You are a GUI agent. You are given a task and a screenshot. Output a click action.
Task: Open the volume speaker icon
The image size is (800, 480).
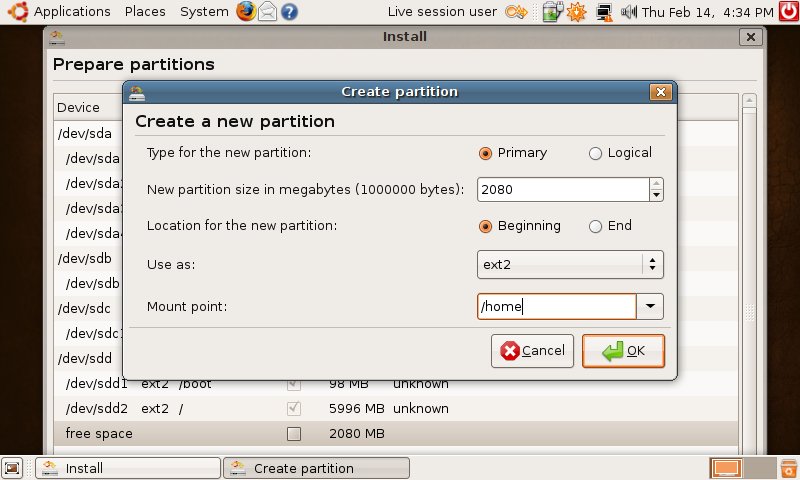[629, 11]
